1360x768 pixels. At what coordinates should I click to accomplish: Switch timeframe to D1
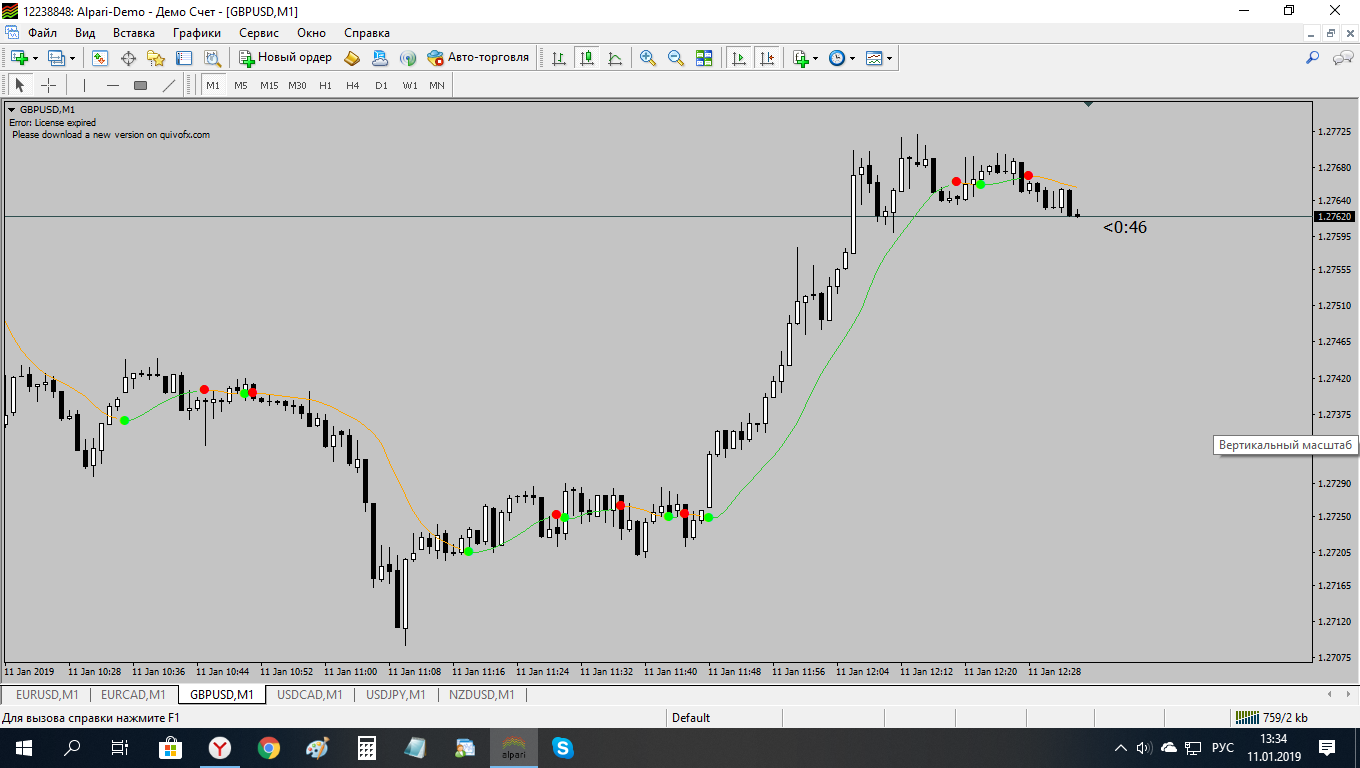[381, 85]
